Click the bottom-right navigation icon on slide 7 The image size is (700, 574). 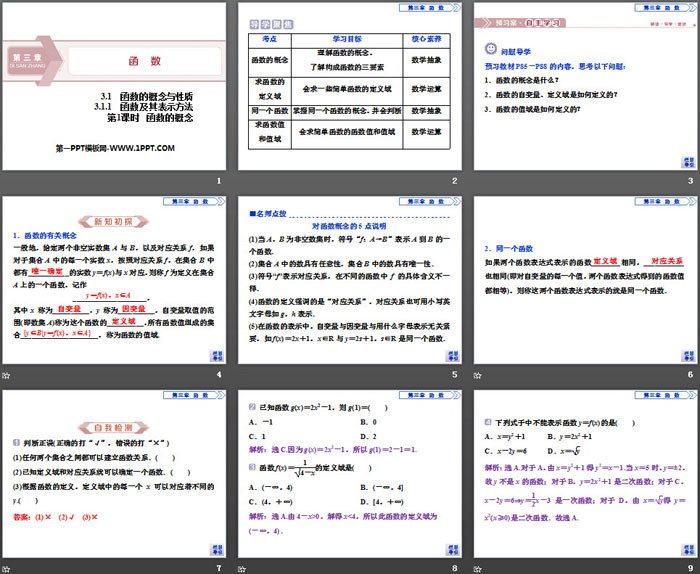pos(217,550)
